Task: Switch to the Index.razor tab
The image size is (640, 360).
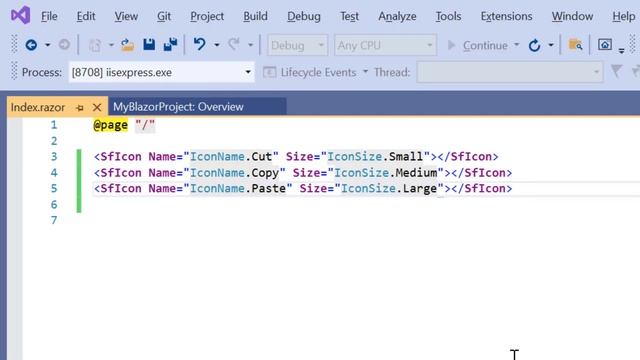Action: coord(38,107)
